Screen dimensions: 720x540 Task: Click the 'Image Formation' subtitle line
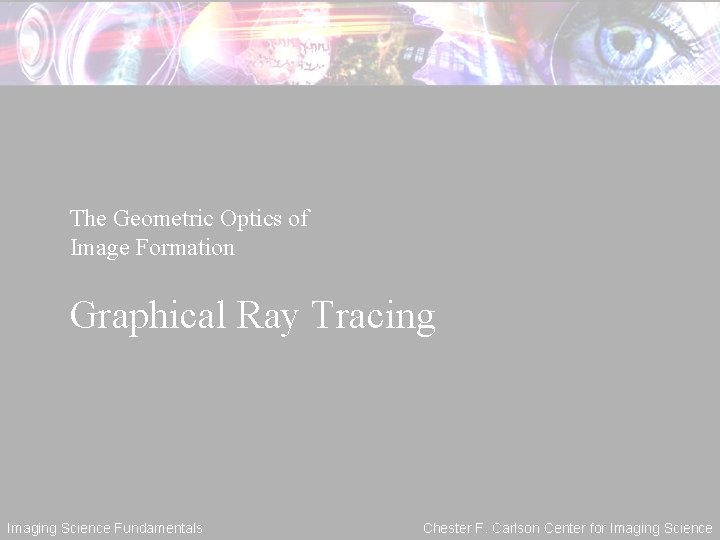coord(152,248)
